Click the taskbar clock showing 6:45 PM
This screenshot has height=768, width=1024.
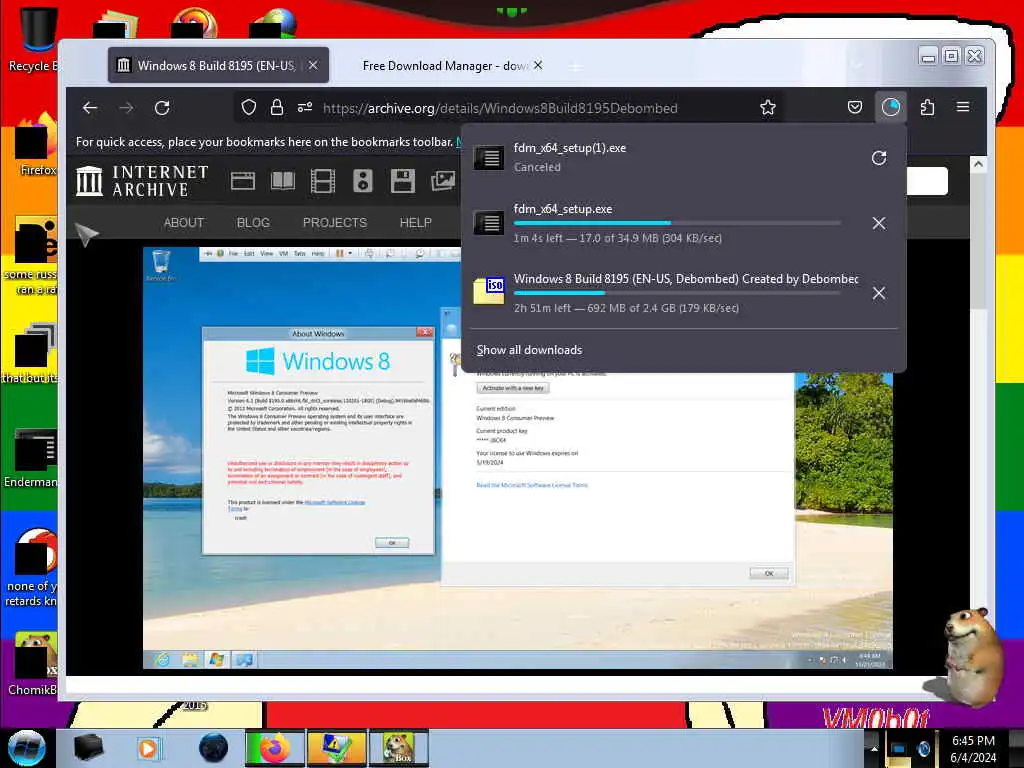tap(973, 748)
